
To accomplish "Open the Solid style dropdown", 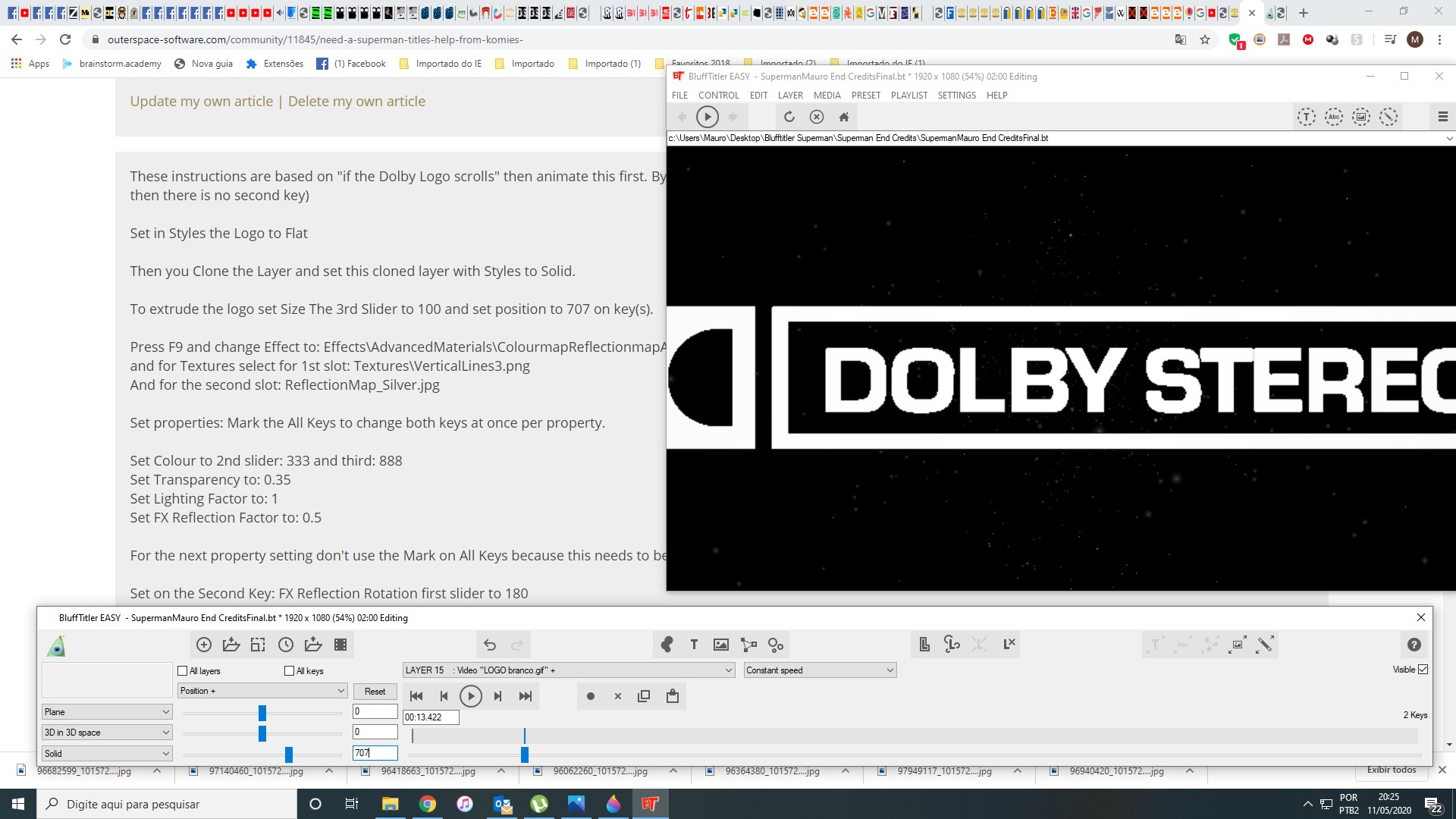I will (x=107, y=754).
